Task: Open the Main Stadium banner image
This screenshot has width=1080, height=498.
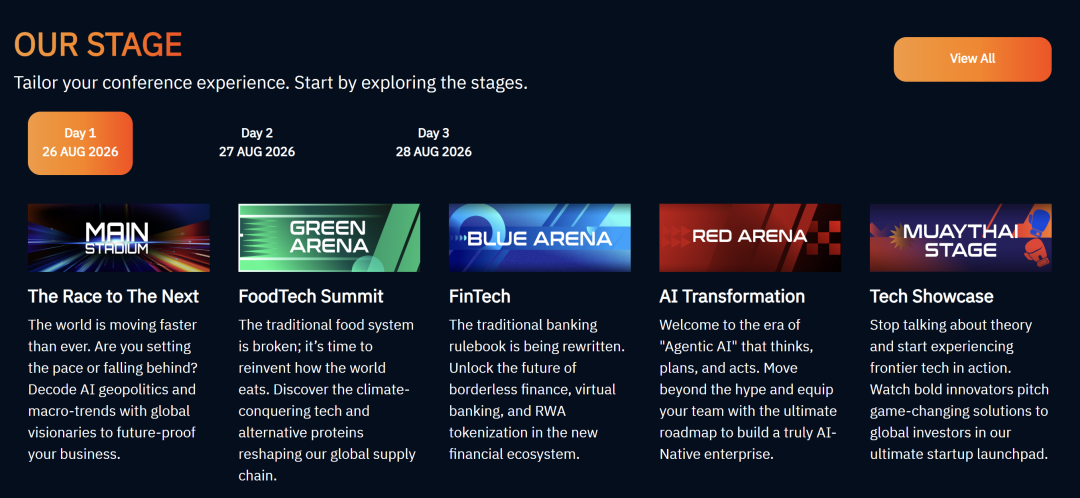Action: [118, 238]
